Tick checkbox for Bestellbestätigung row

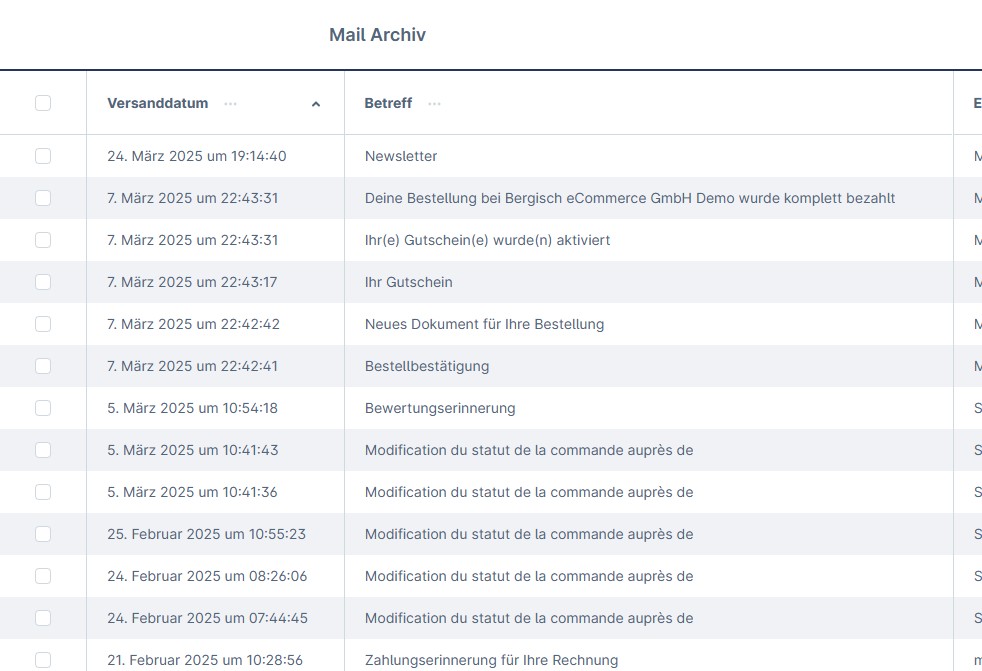pyautogui.click(x=43, y=366)
